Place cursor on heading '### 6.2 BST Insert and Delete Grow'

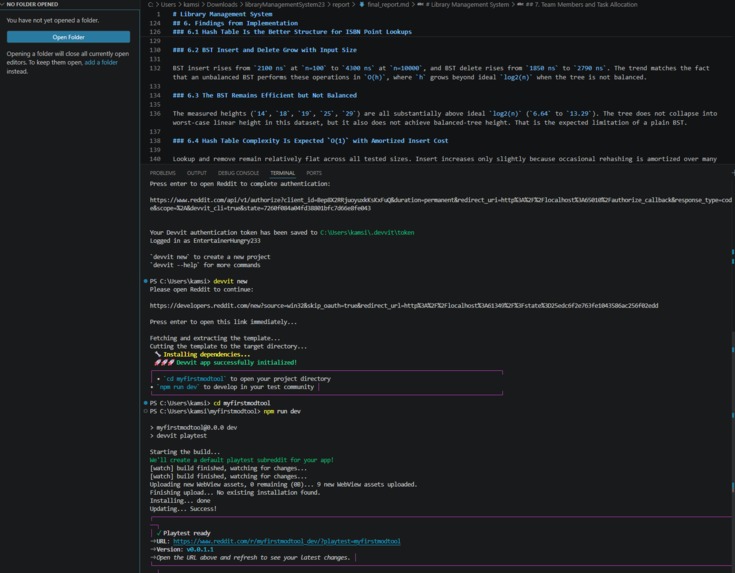point(264,50)
